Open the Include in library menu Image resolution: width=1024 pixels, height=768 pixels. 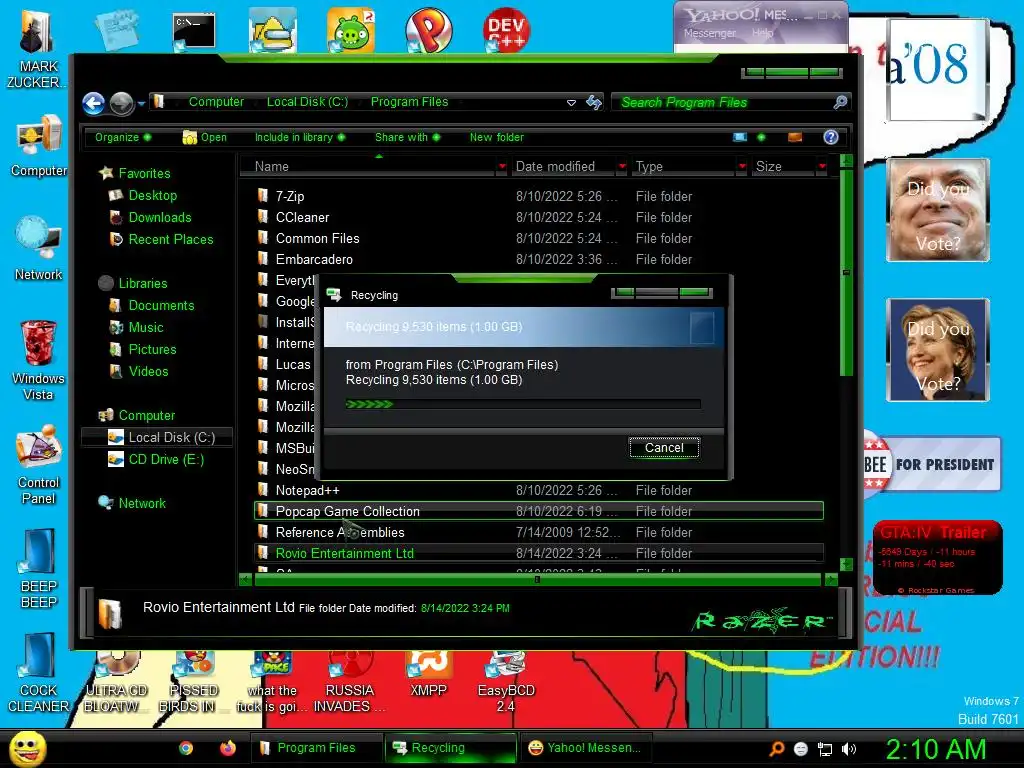click(x=300, y=137)
